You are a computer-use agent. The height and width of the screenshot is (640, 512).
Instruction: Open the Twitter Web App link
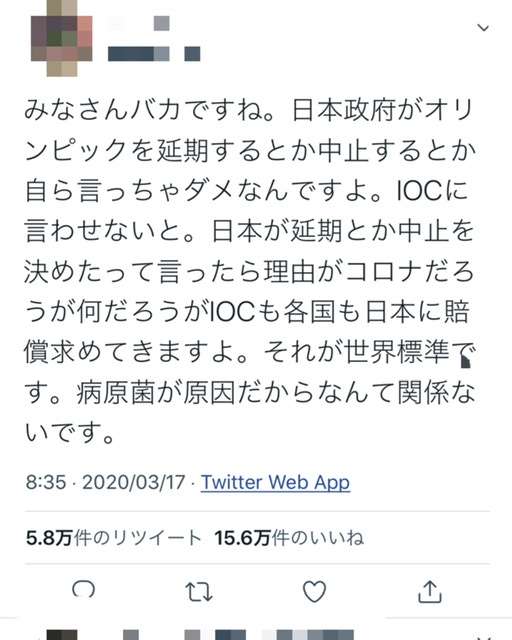coord(276,482)
